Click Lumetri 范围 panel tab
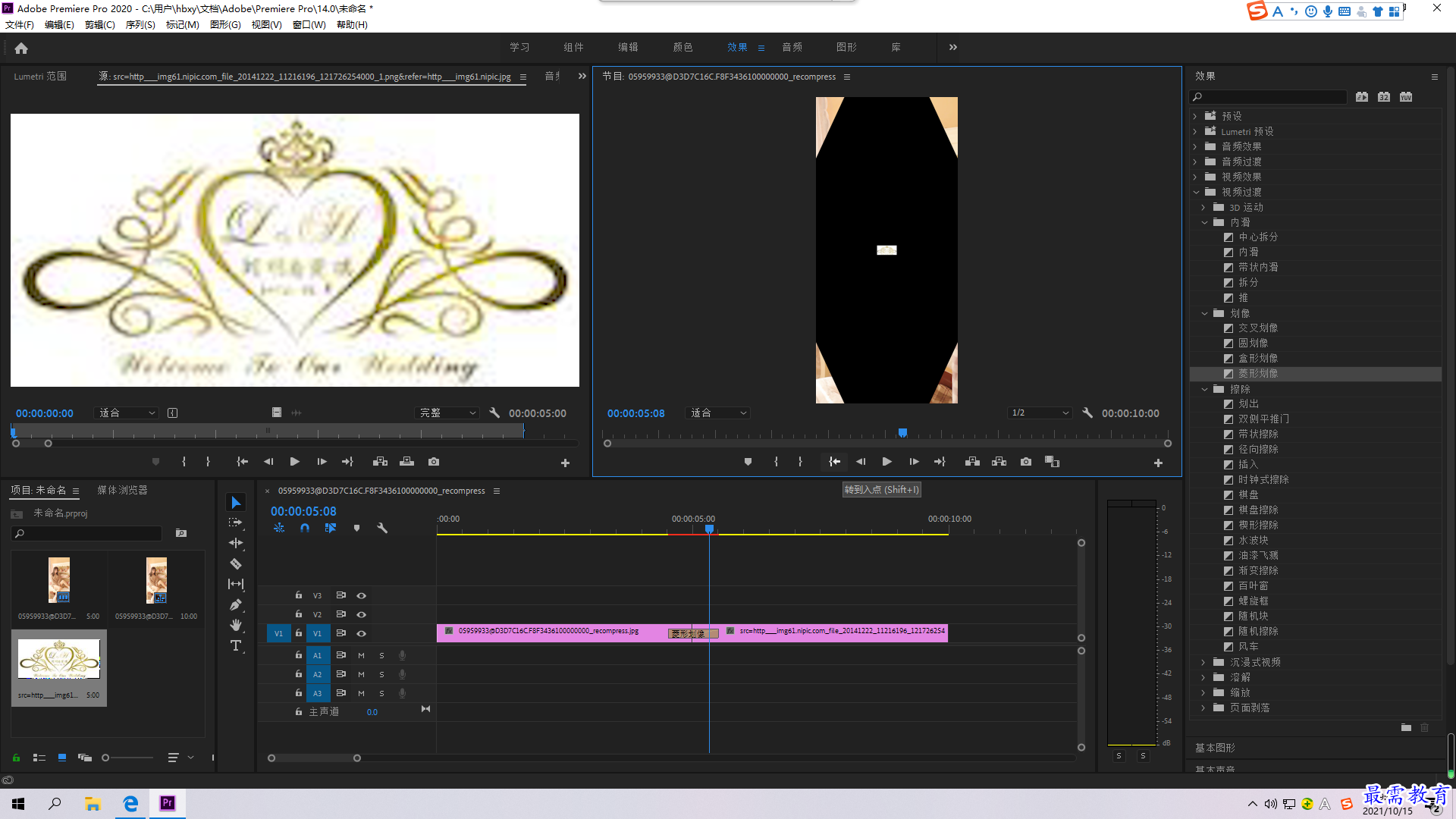This screenshot has width=1456, height=819. (40, 77)
